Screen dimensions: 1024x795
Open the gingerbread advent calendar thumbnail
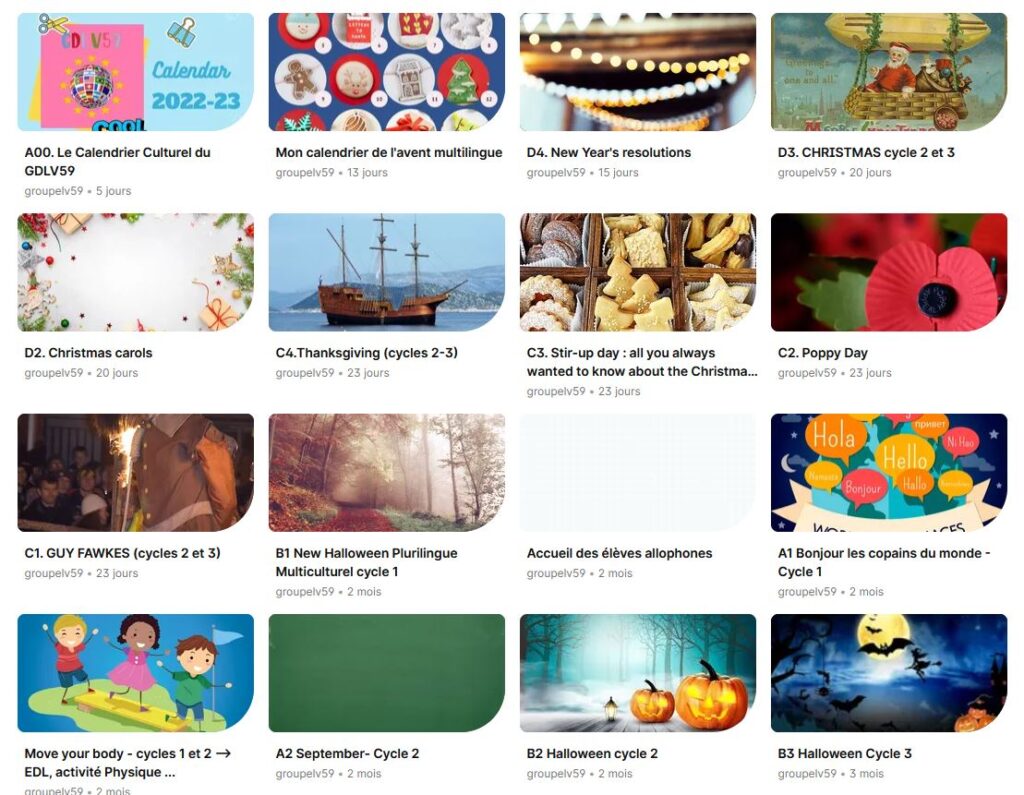pos(387,72)
